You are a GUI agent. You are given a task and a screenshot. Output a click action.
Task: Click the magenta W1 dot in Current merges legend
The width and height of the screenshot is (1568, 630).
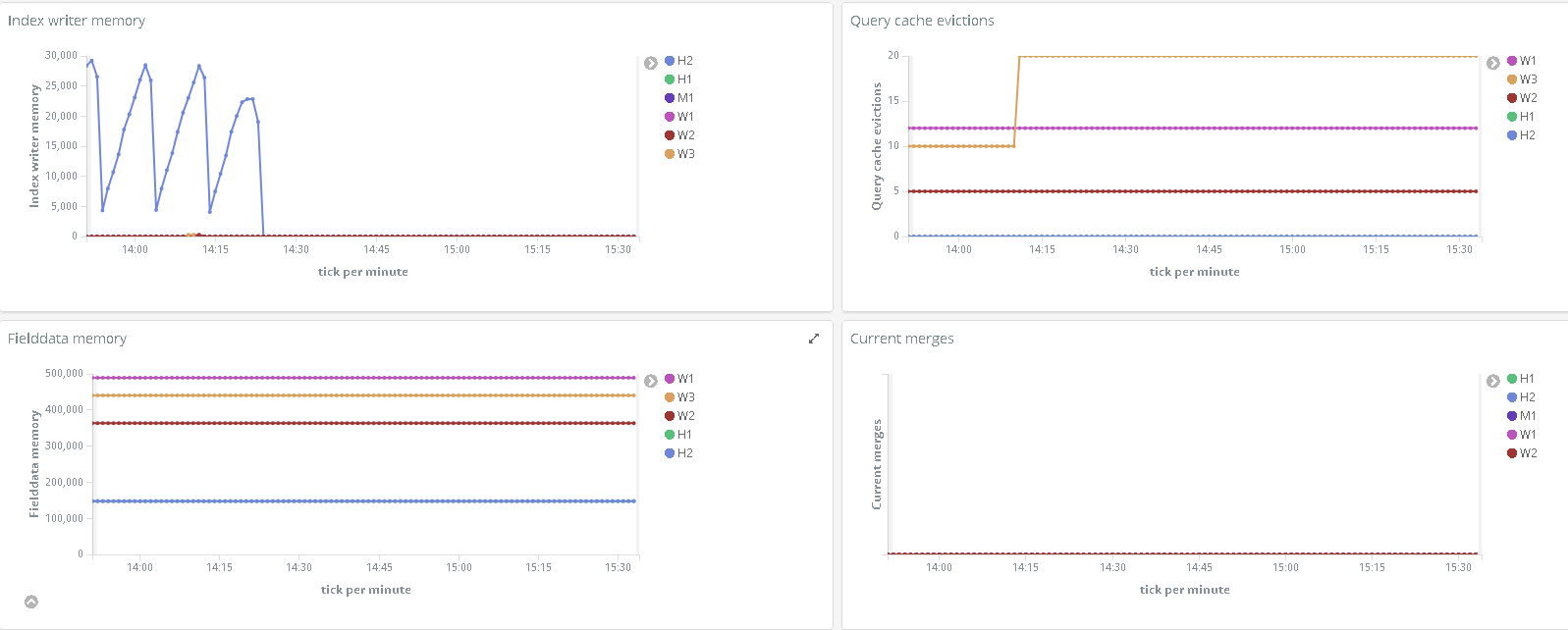pyautogui.click(x=1512, y=435)
